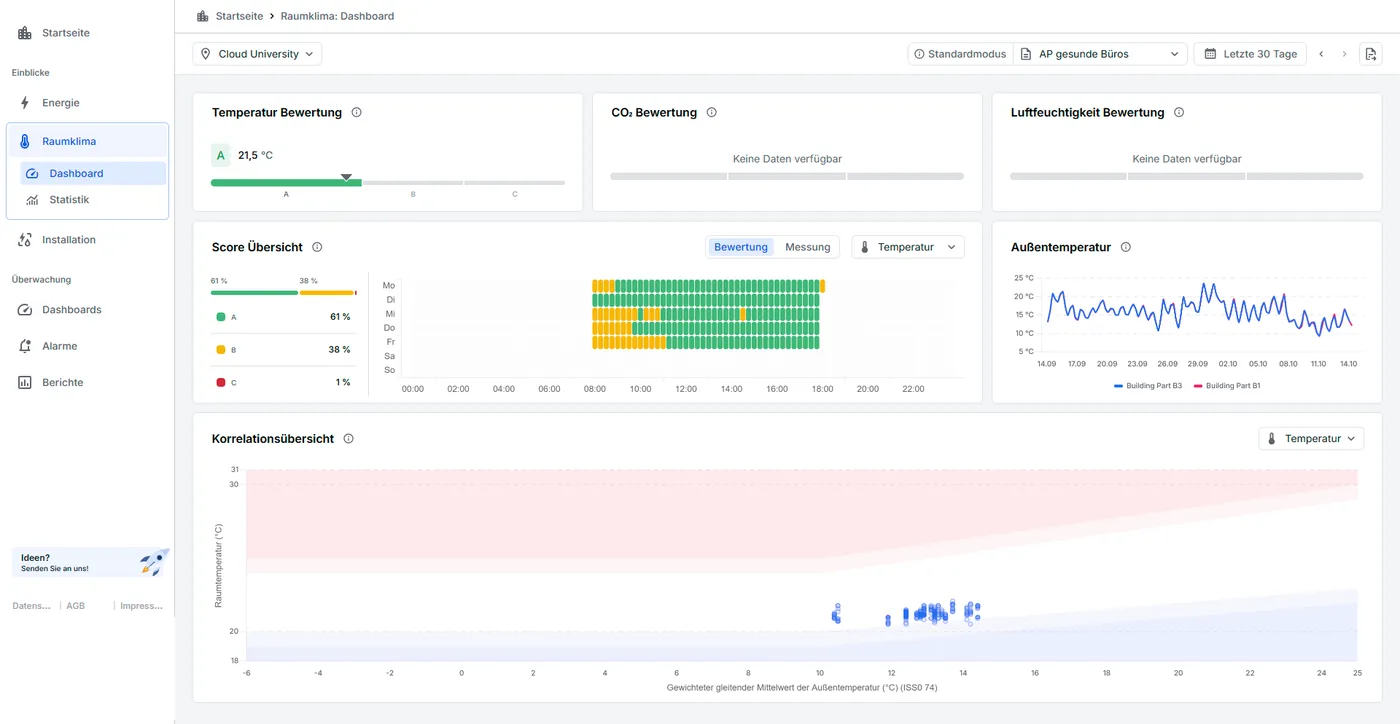Click the Berichte report icon

(25, 382)
